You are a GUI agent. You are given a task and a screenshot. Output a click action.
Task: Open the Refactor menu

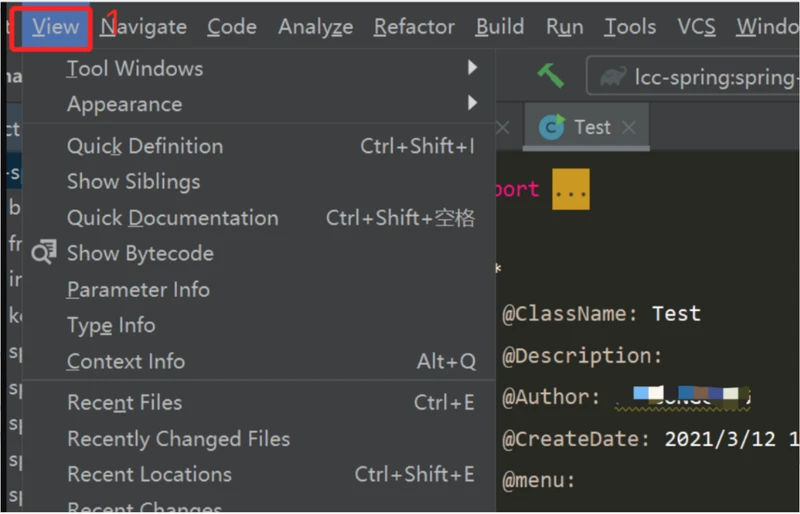[414, 27]
